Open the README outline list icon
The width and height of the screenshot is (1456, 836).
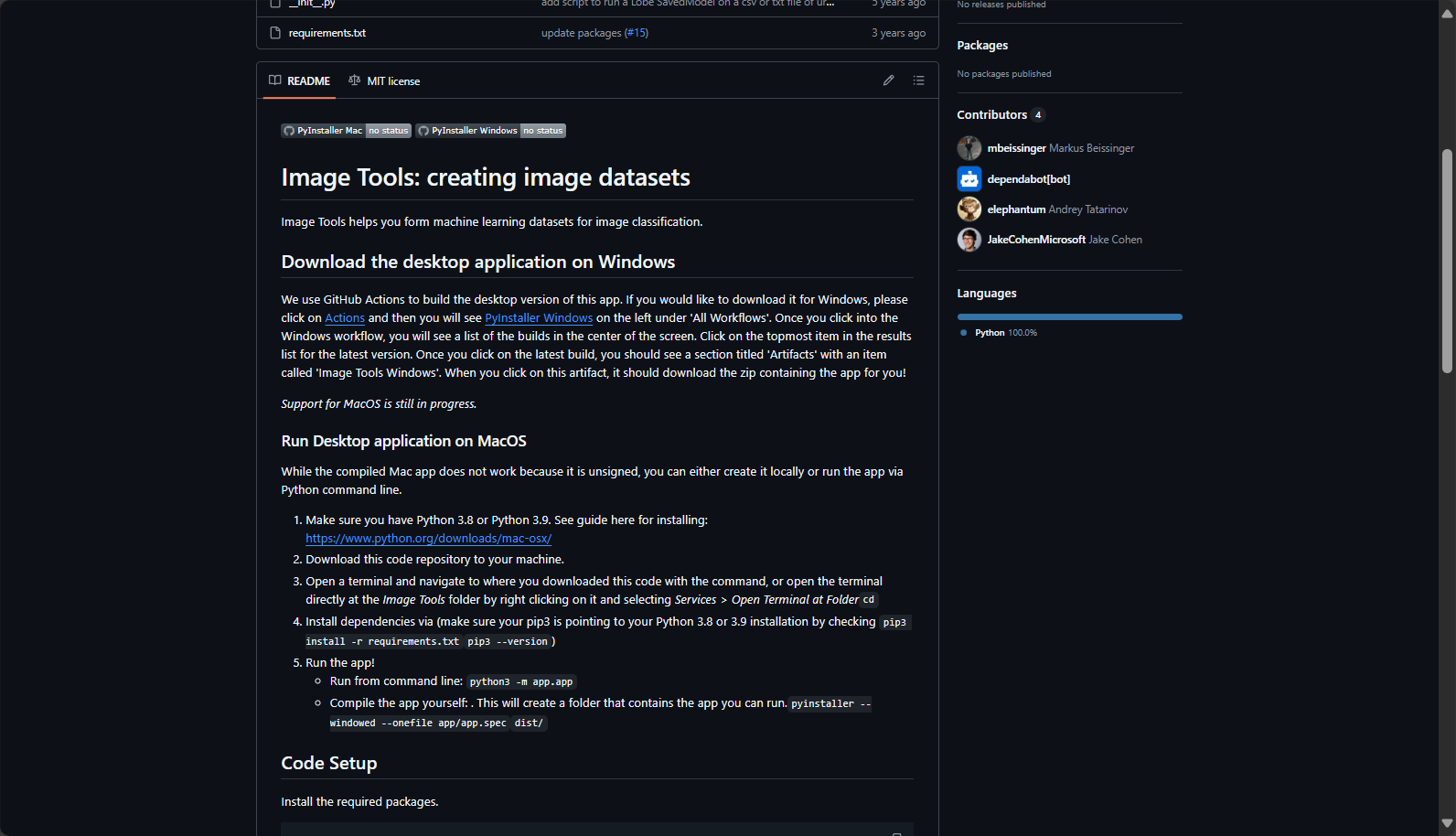(918, 80)
